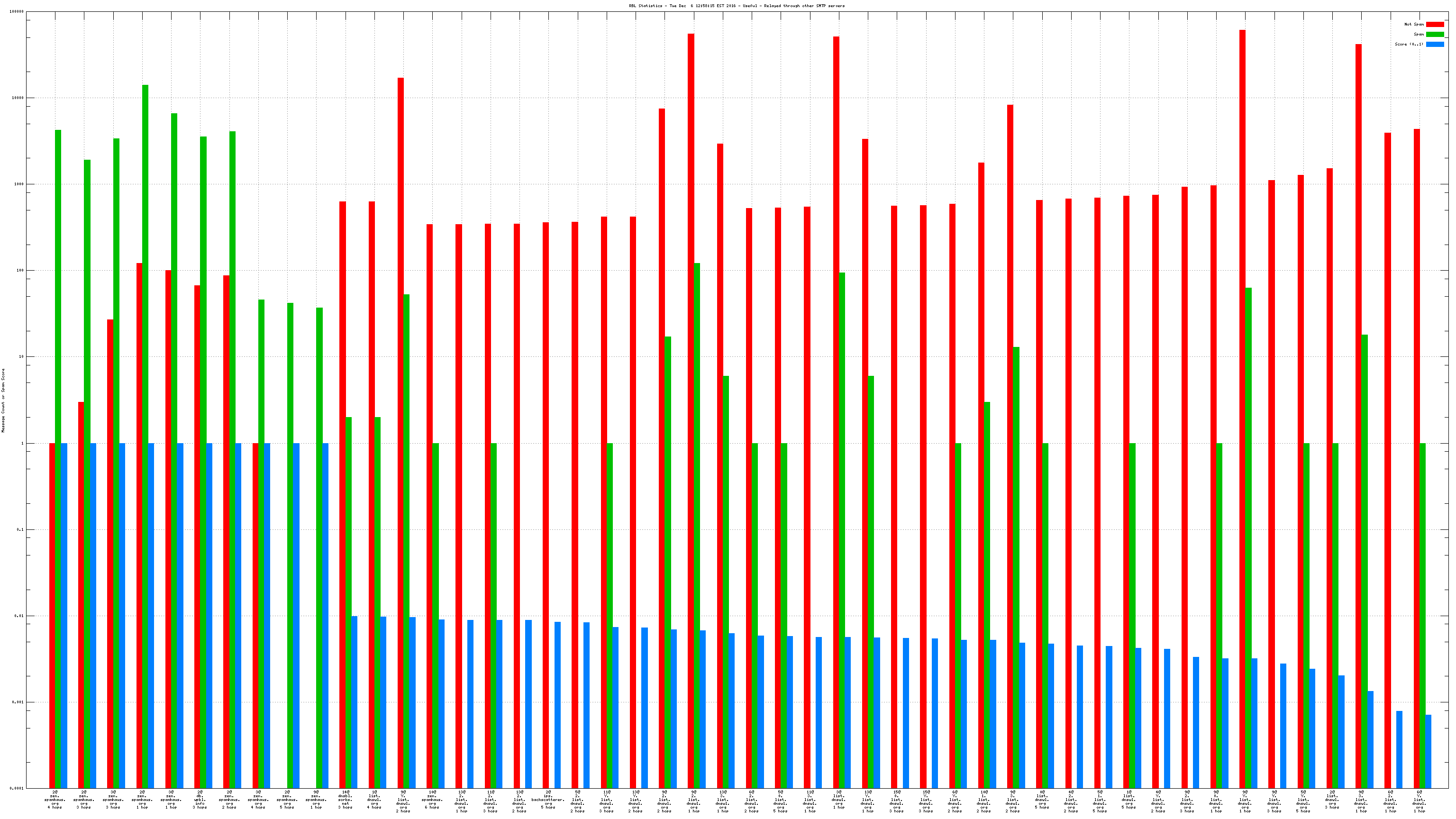Click the 'Message Count or Spam Score' axis title
Screen dimensions: 1456x819
point(3,400)
